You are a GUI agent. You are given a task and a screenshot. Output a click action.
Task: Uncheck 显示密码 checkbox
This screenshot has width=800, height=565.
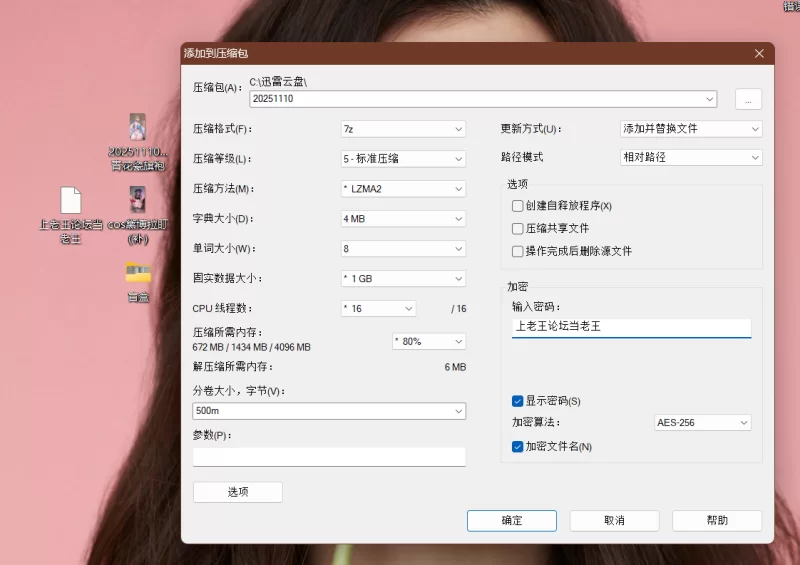[x=518, y=401]
